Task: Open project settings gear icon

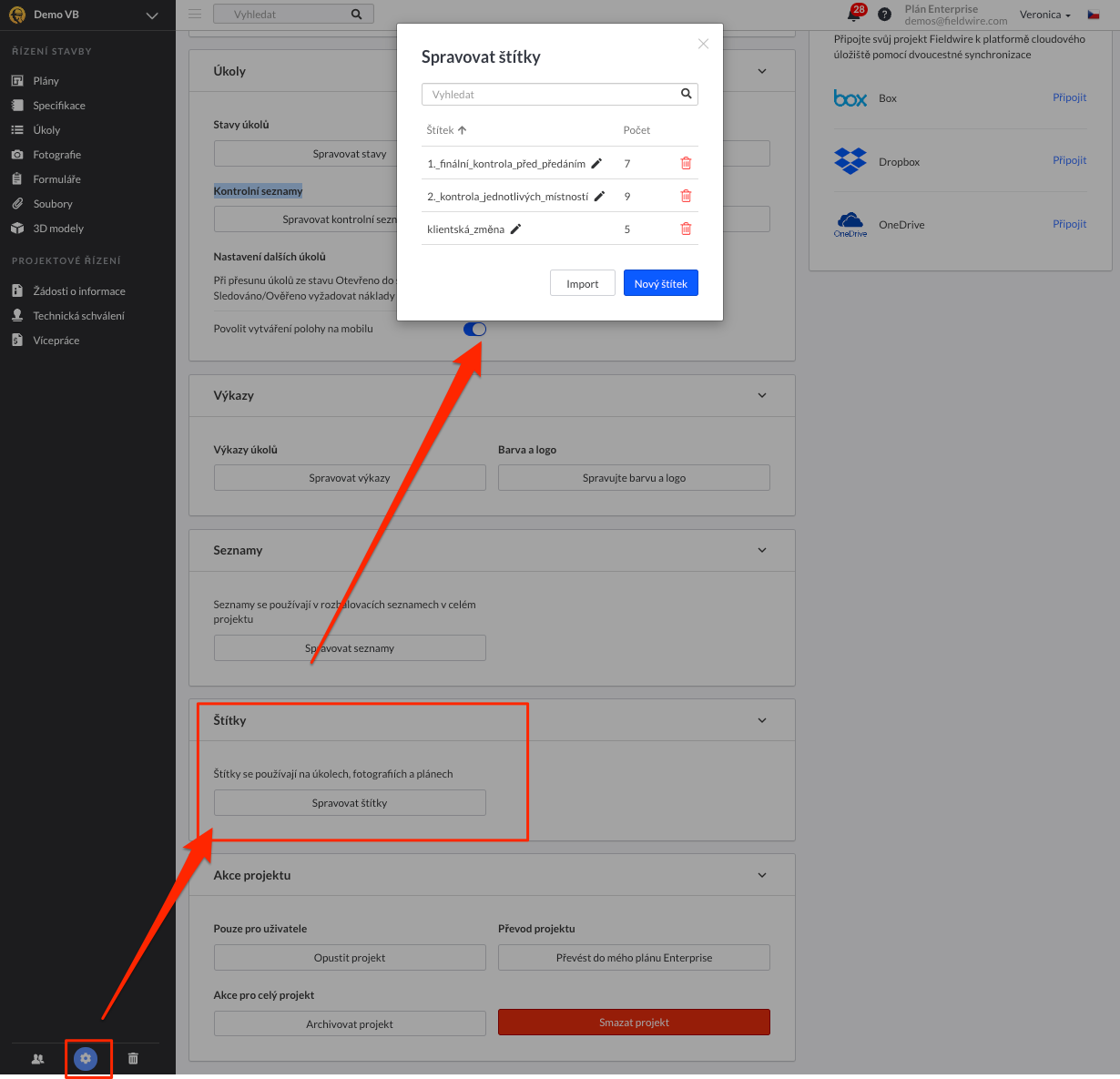Action: coord(86,1058)
